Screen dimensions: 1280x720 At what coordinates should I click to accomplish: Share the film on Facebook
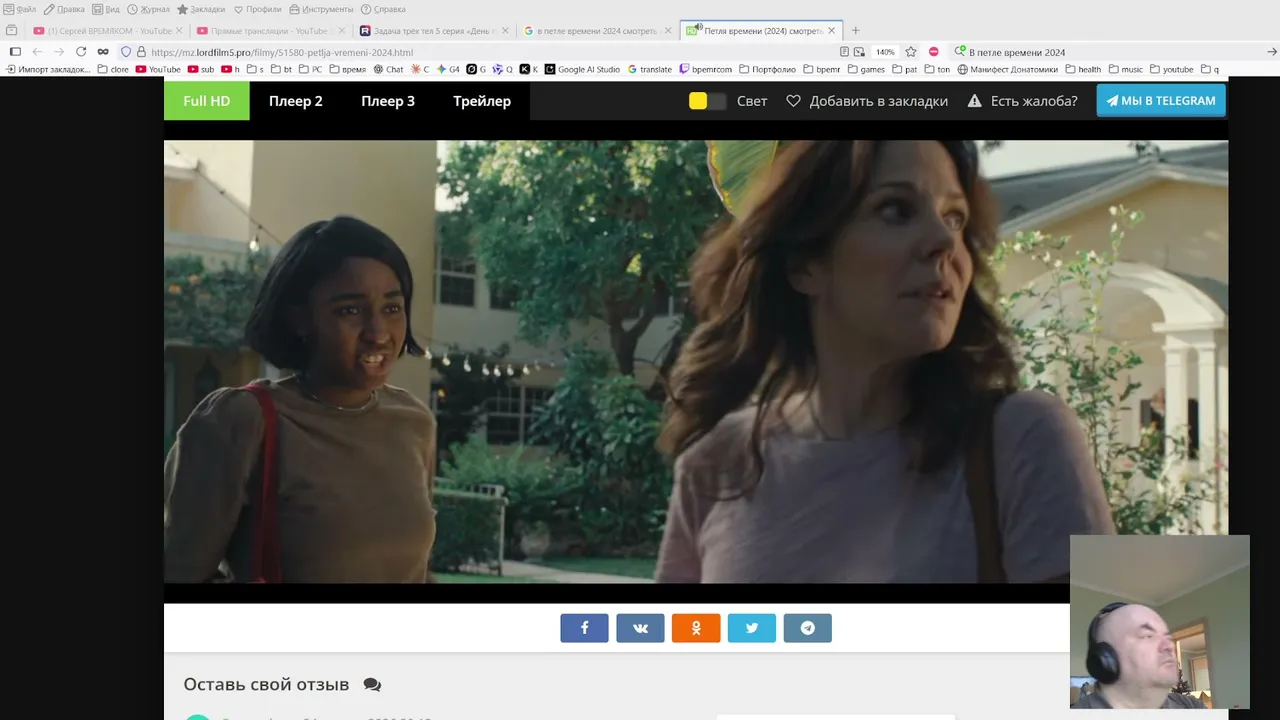pos(584,628)
